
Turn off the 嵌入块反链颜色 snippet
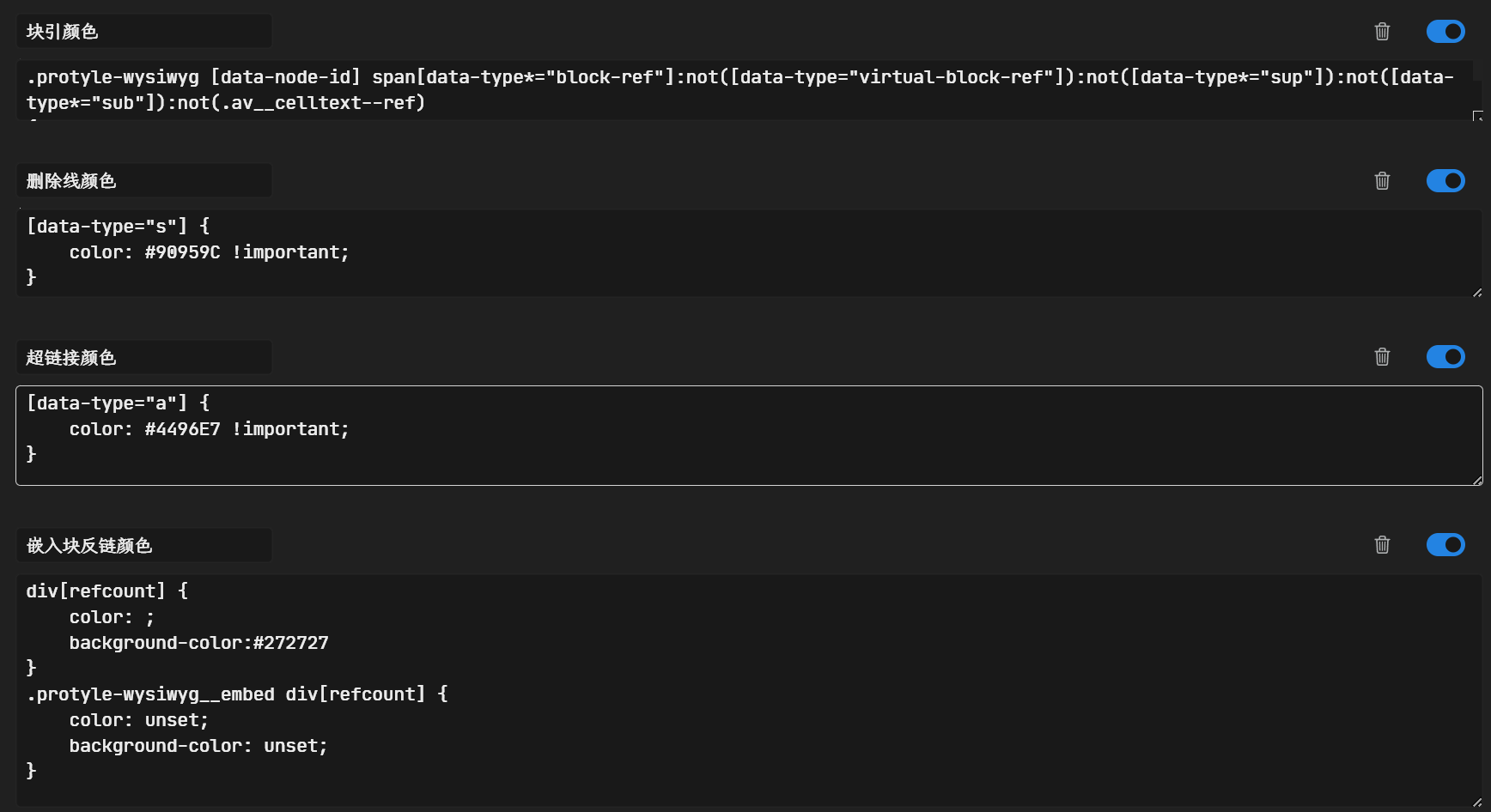[x=1445, y=545]
